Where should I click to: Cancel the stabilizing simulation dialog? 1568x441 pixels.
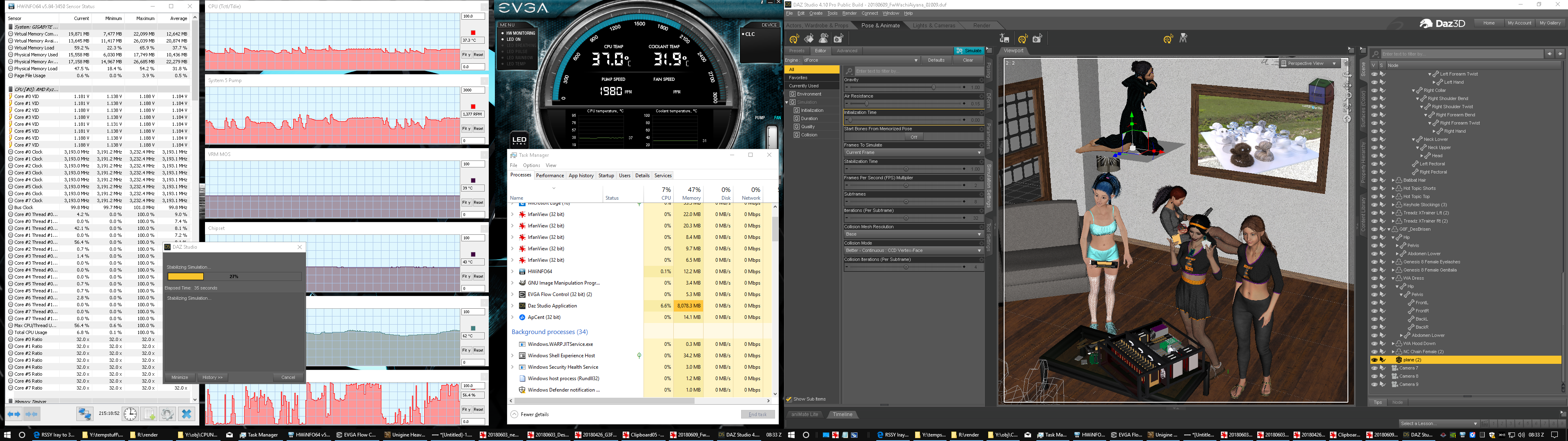[288, 377]
